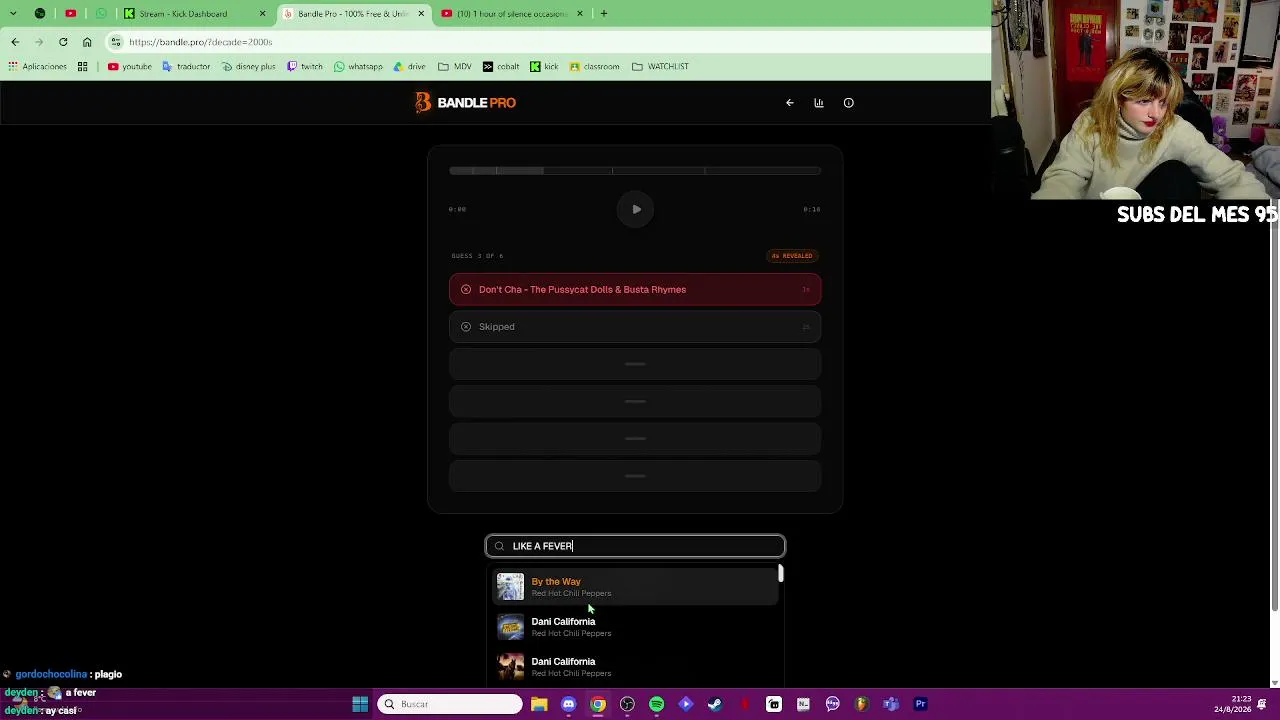Image resolution: width=1280 pixels, height=720 pixels.
Task: Open the tab search dropdown
Action: point(13,14)
